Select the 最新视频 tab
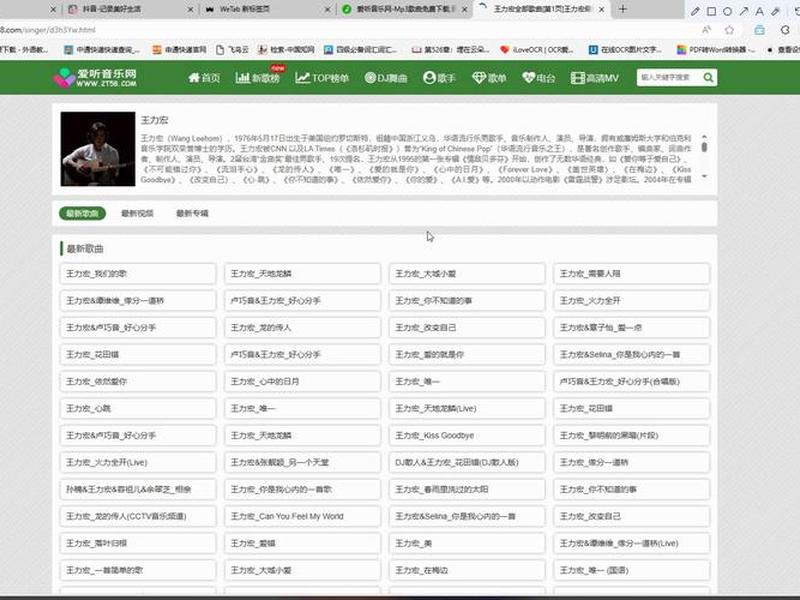Screen dimensions: 800x600 pyautogui.click(x=137, y=213)
